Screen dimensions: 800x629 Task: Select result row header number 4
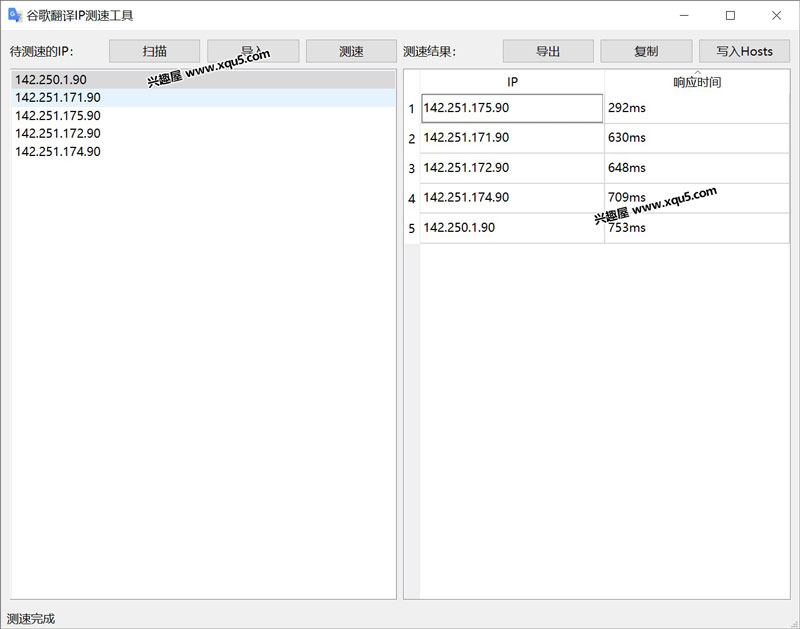point(412,198)
